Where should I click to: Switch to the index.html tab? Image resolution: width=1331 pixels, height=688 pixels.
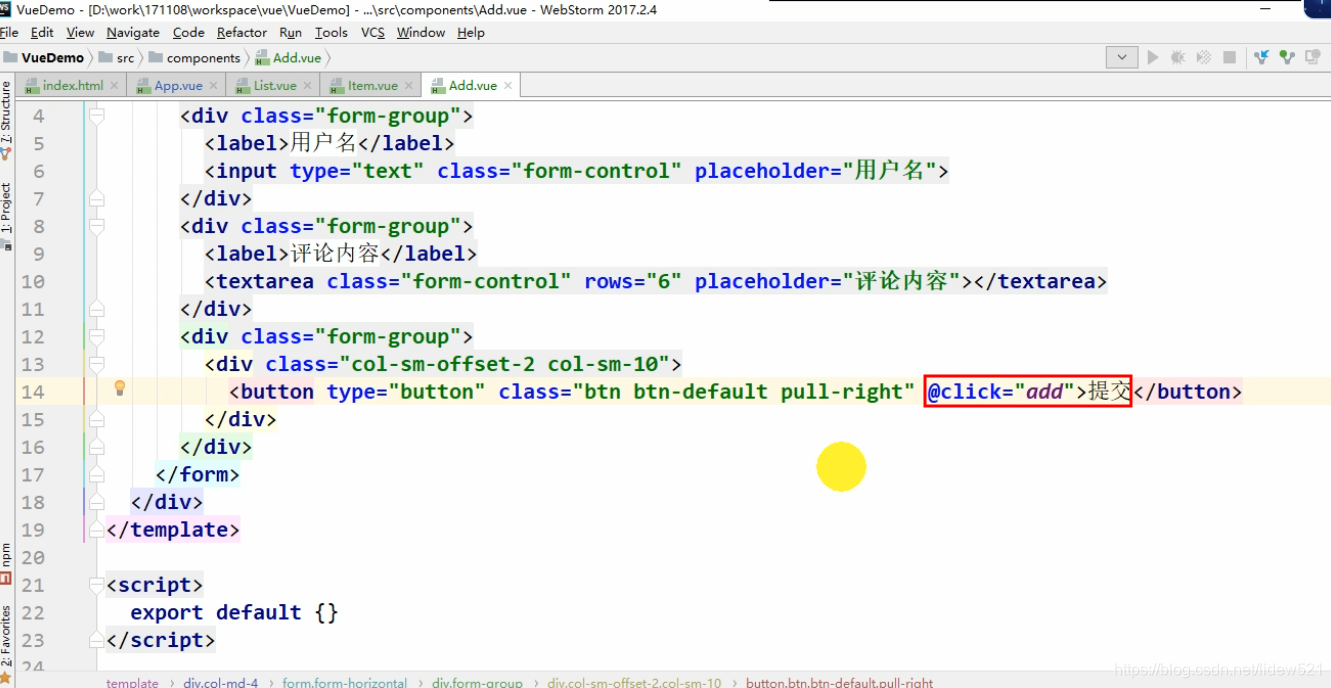72,86
